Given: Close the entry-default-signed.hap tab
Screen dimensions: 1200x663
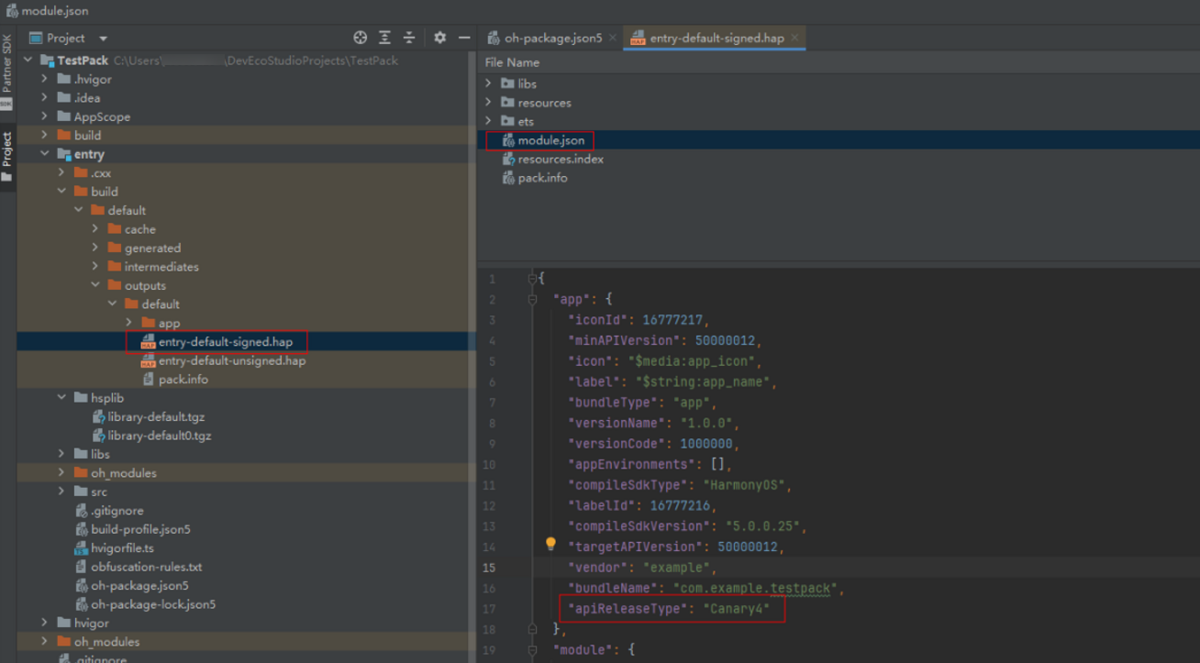Looking at the screenshot, I should coord(795,38).
